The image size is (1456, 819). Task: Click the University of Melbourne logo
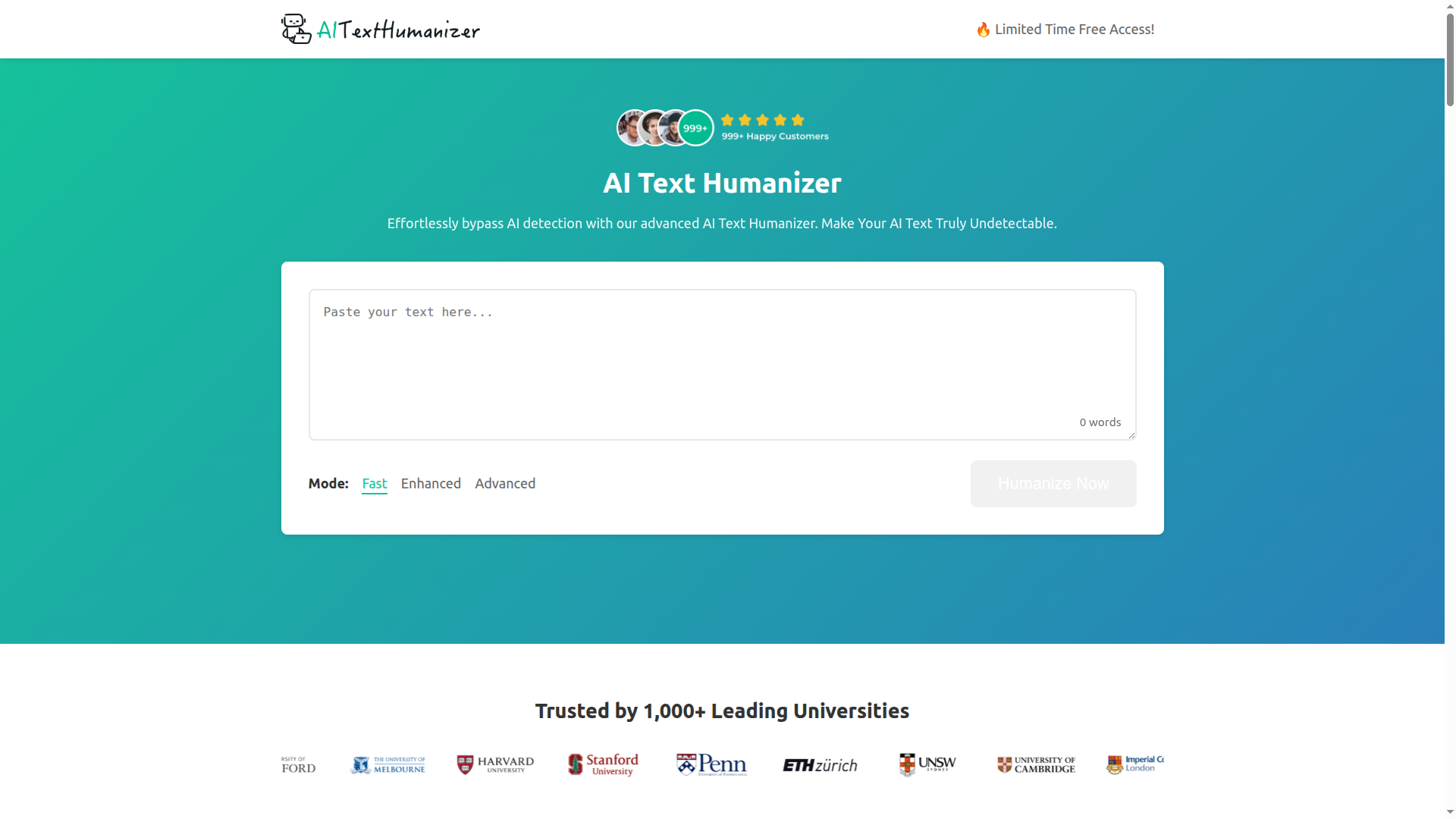[388, 764]
